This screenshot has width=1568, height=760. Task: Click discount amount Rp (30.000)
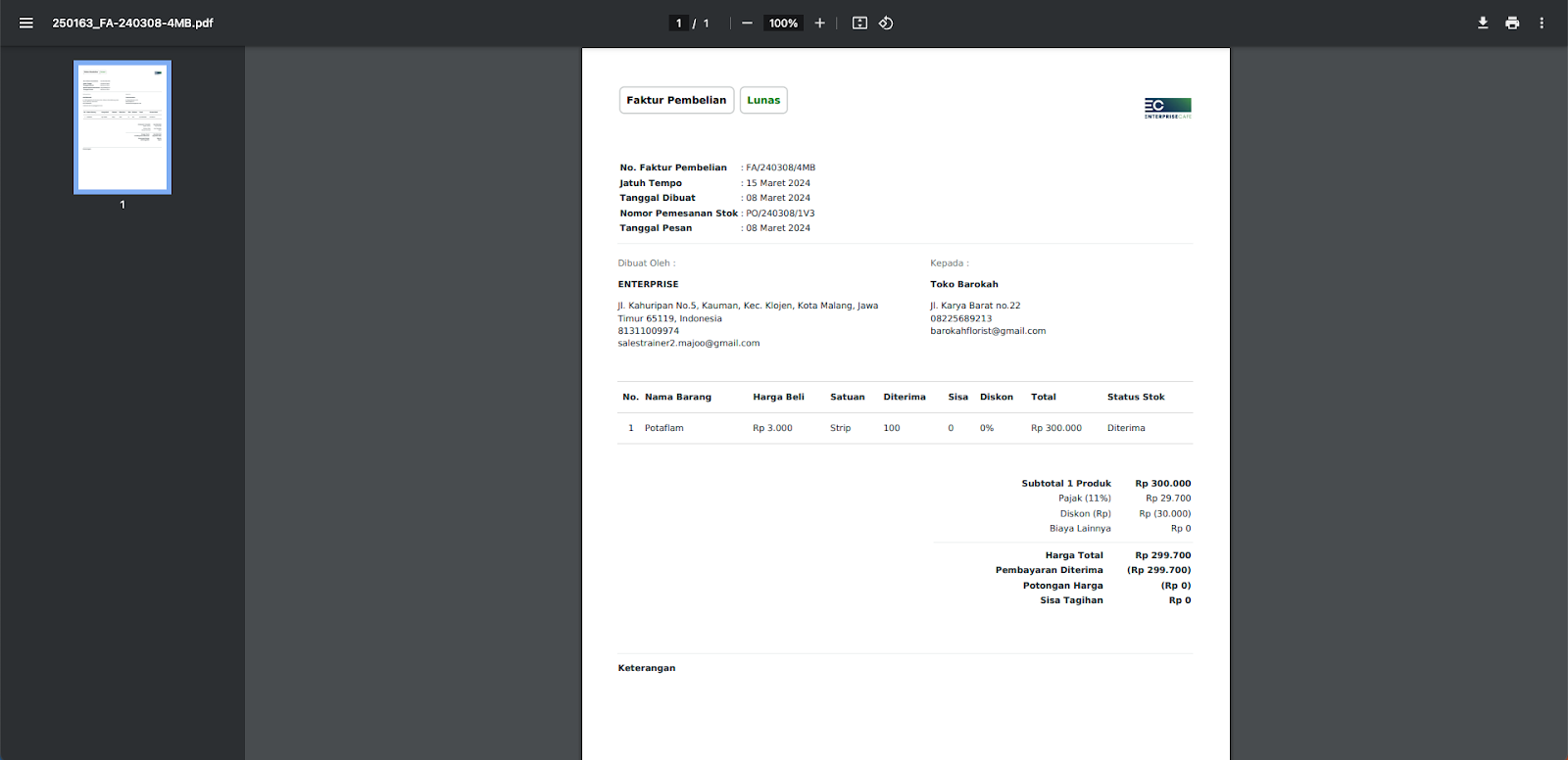coord(1165,514)
